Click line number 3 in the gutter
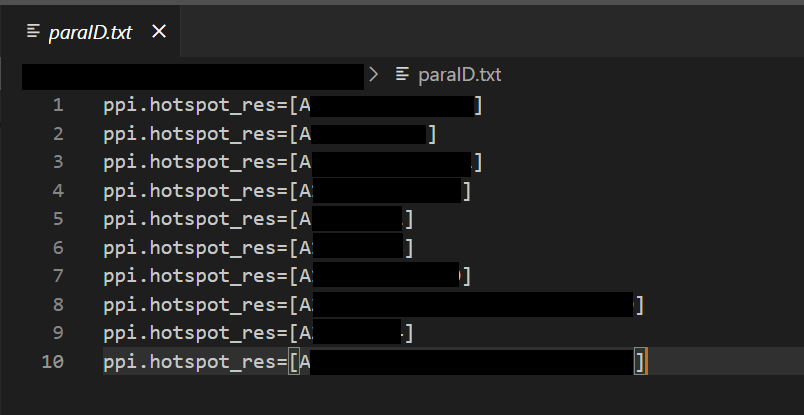804x415 pixels. pos(57,162)
